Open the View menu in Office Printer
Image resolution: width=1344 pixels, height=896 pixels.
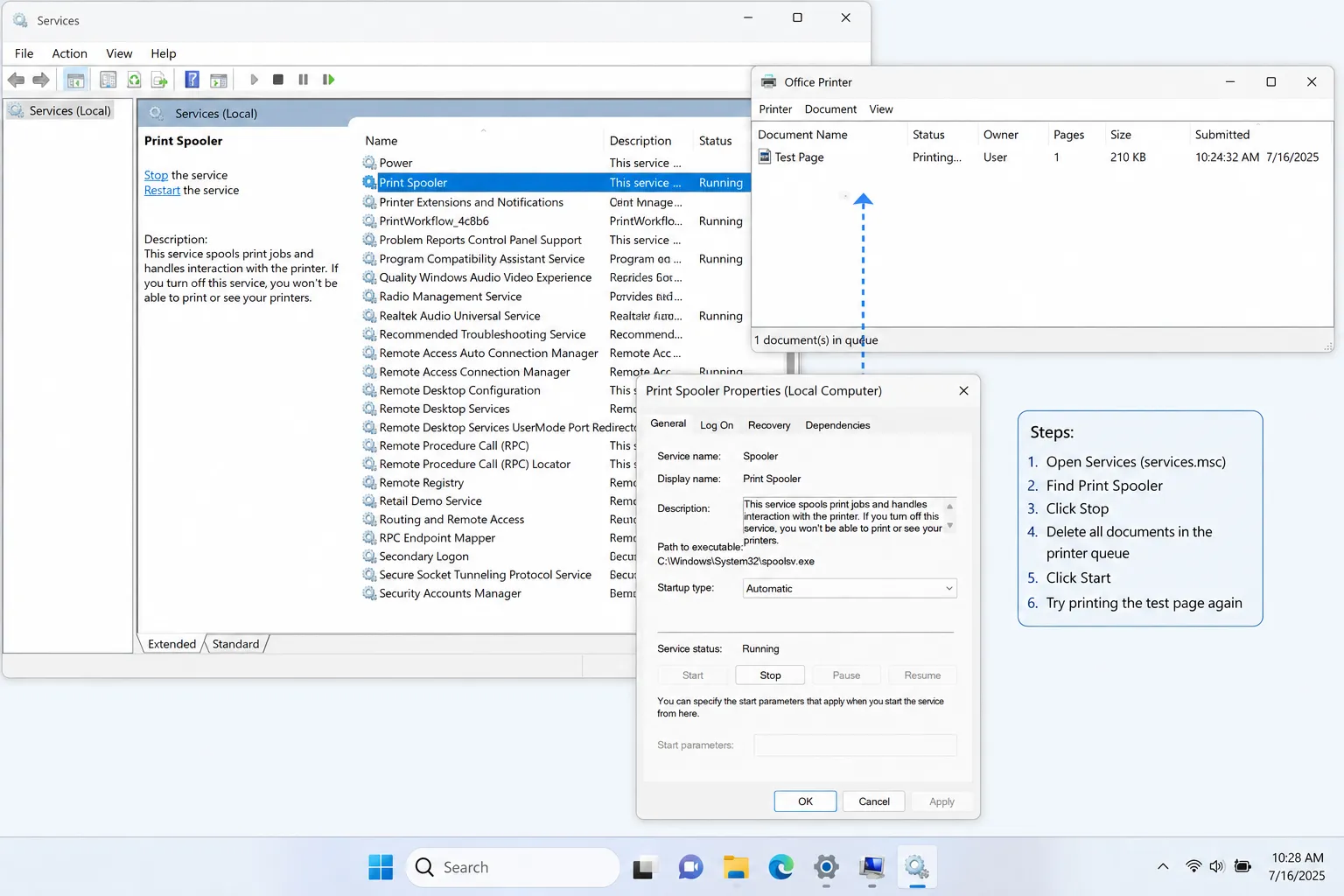(x=881, y=109)
